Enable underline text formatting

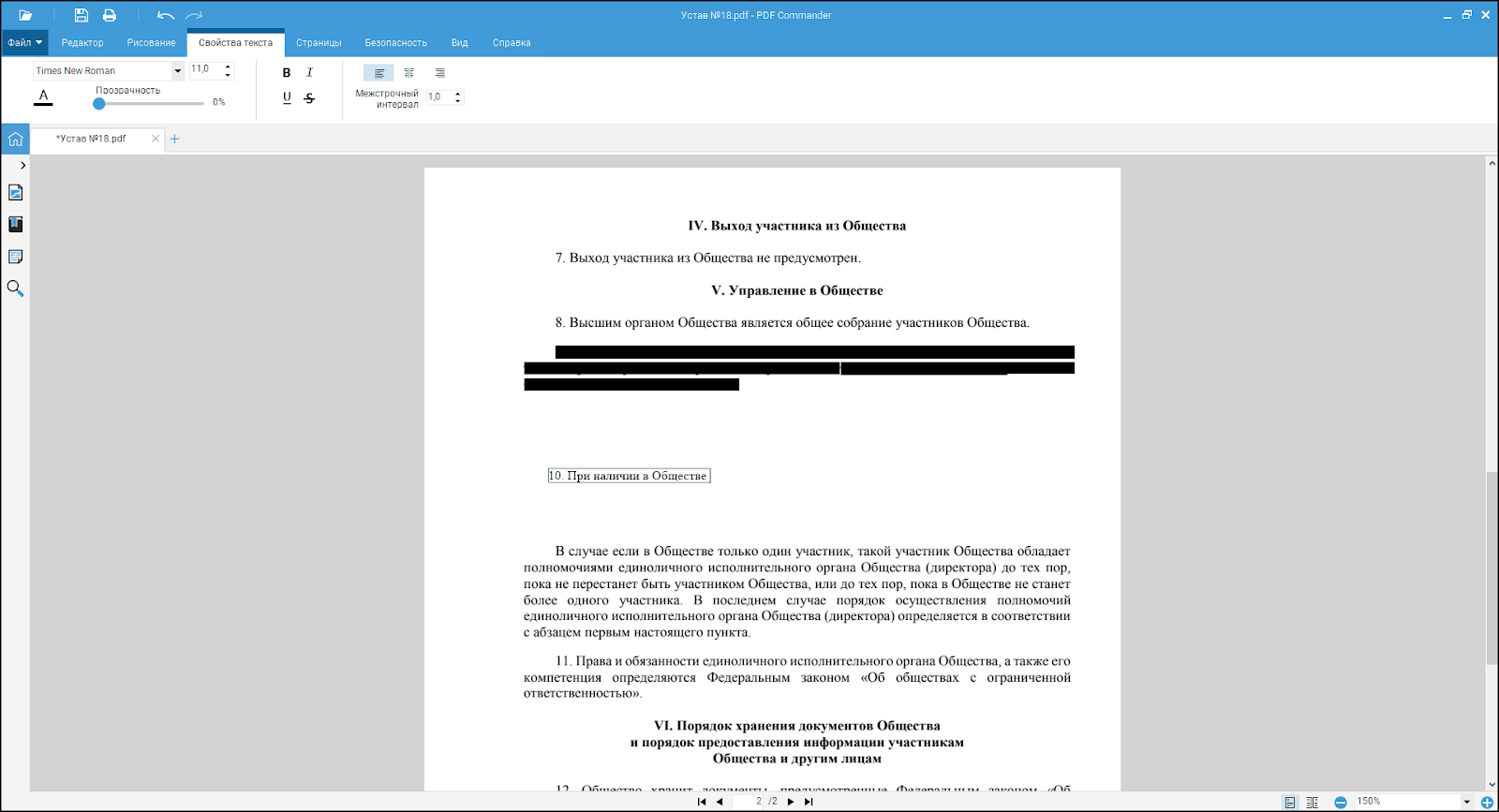point(287,97)
